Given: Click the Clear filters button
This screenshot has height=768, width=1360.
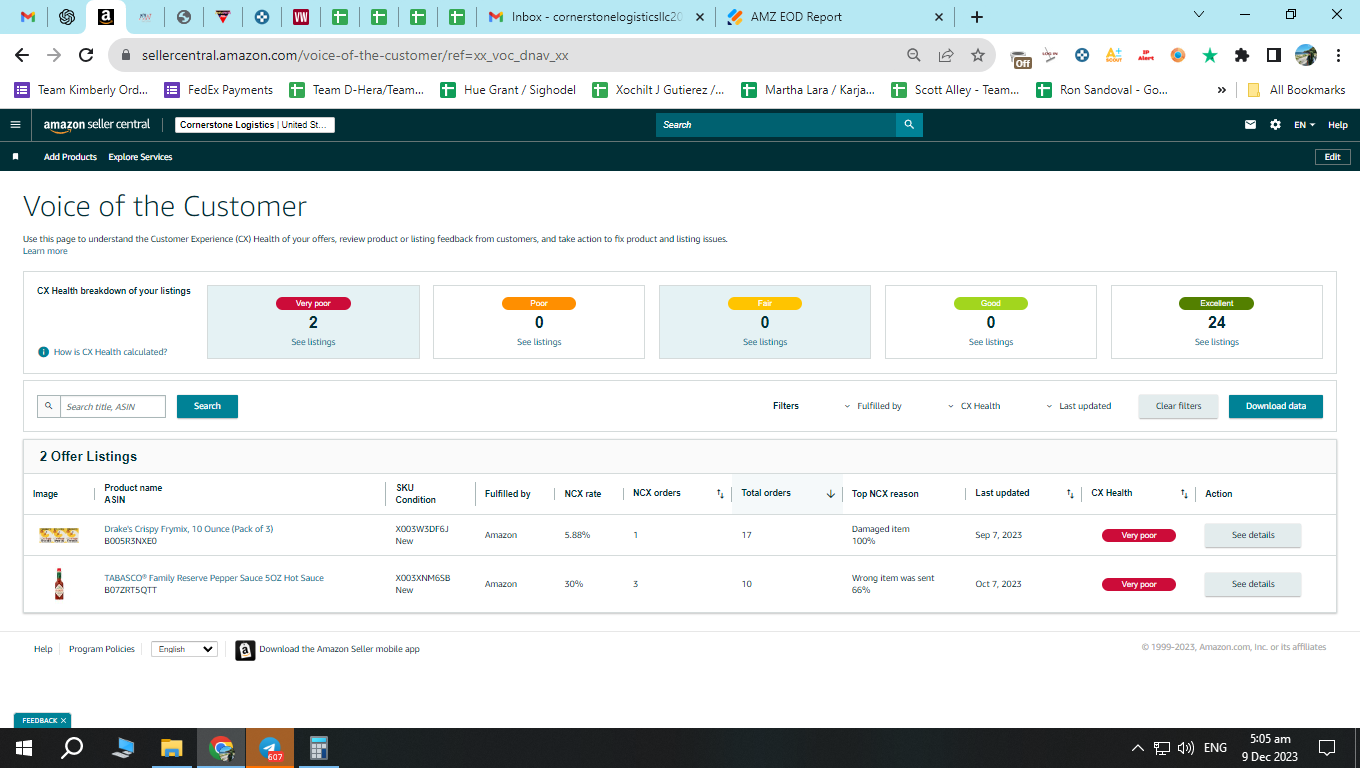Looking at the screenshot, I should (1178, 406).
